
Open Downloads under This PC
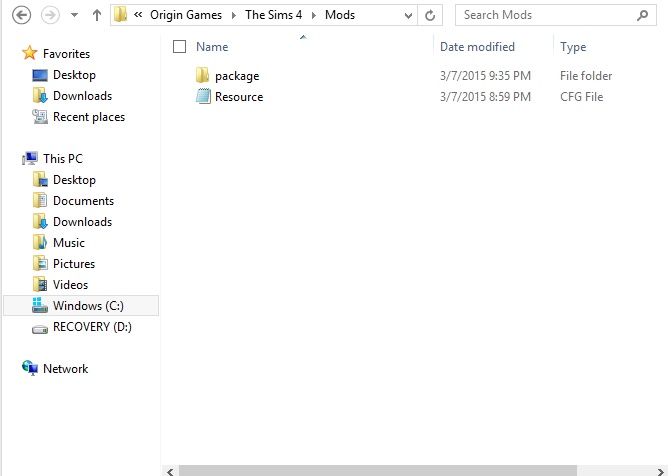tap(82, 222)
